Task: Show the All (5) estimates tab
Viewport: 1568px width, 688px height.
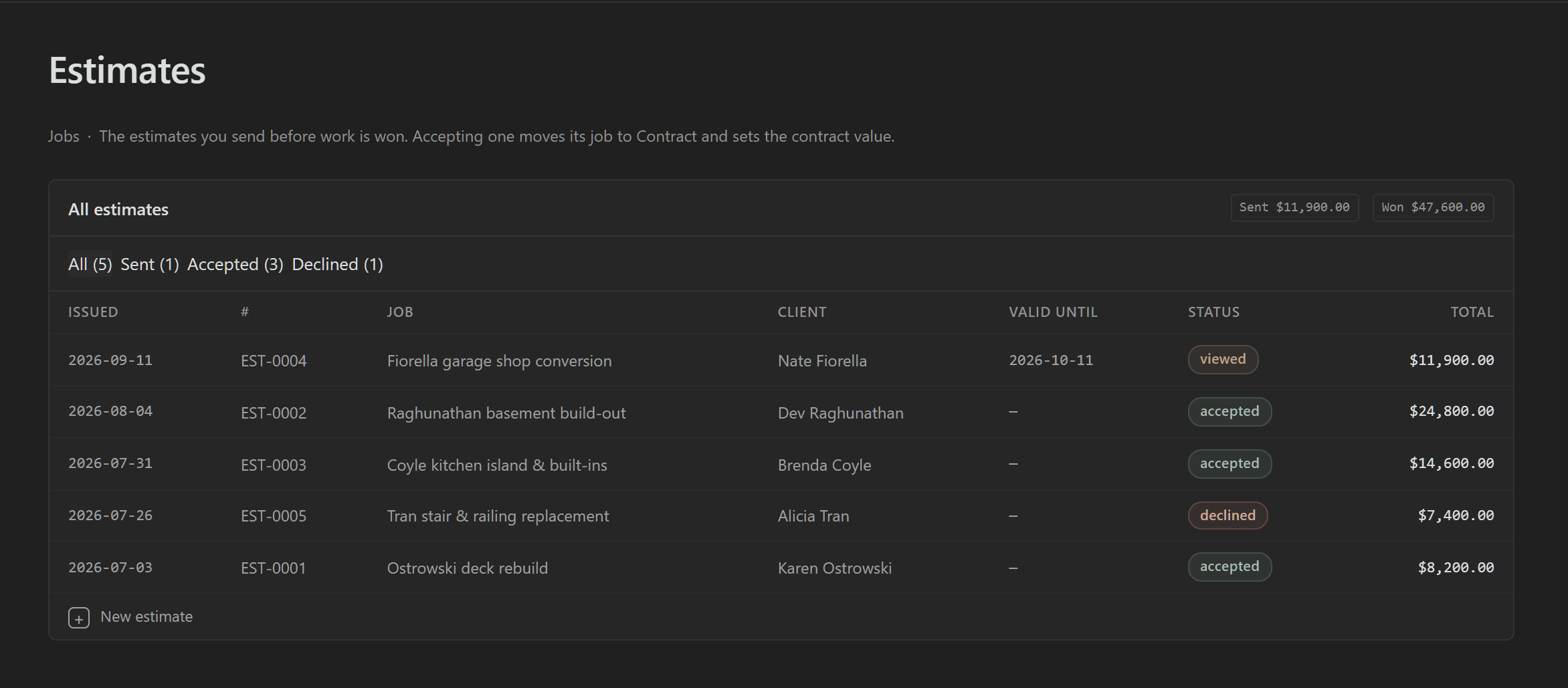Action: coord(90,264)
